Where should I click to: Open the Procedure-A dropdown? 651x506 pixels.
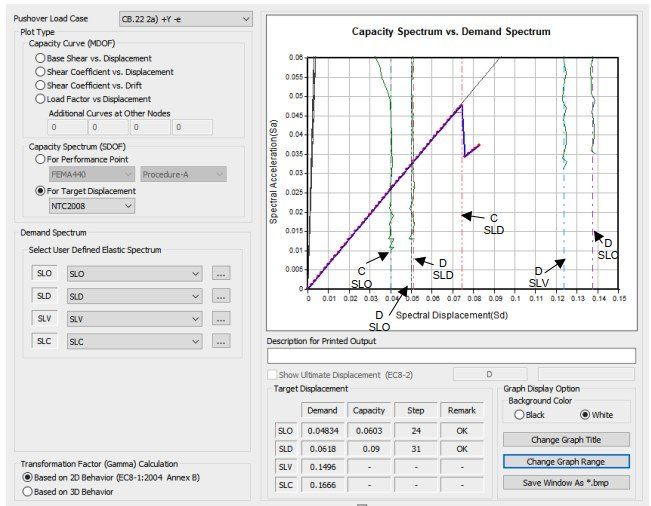click(184, 174)
